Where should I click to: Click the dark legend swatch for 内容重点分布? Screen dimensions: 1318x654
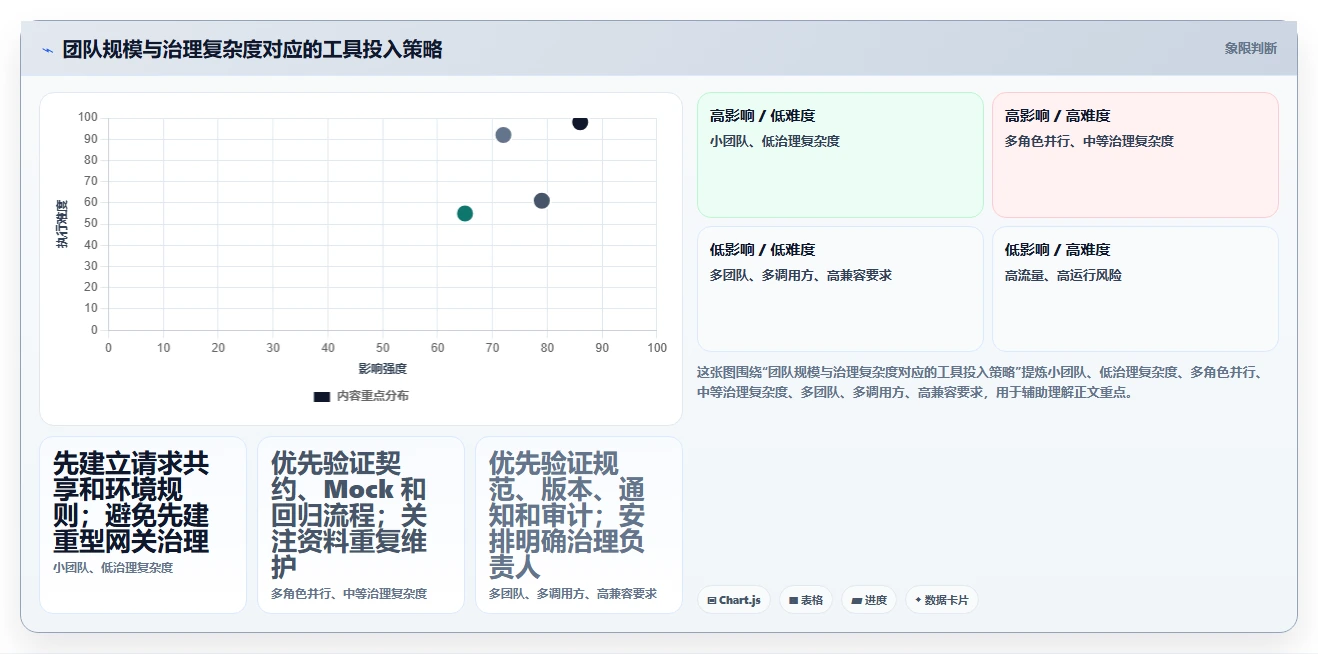pyautogui.click(x=322, y=396)
